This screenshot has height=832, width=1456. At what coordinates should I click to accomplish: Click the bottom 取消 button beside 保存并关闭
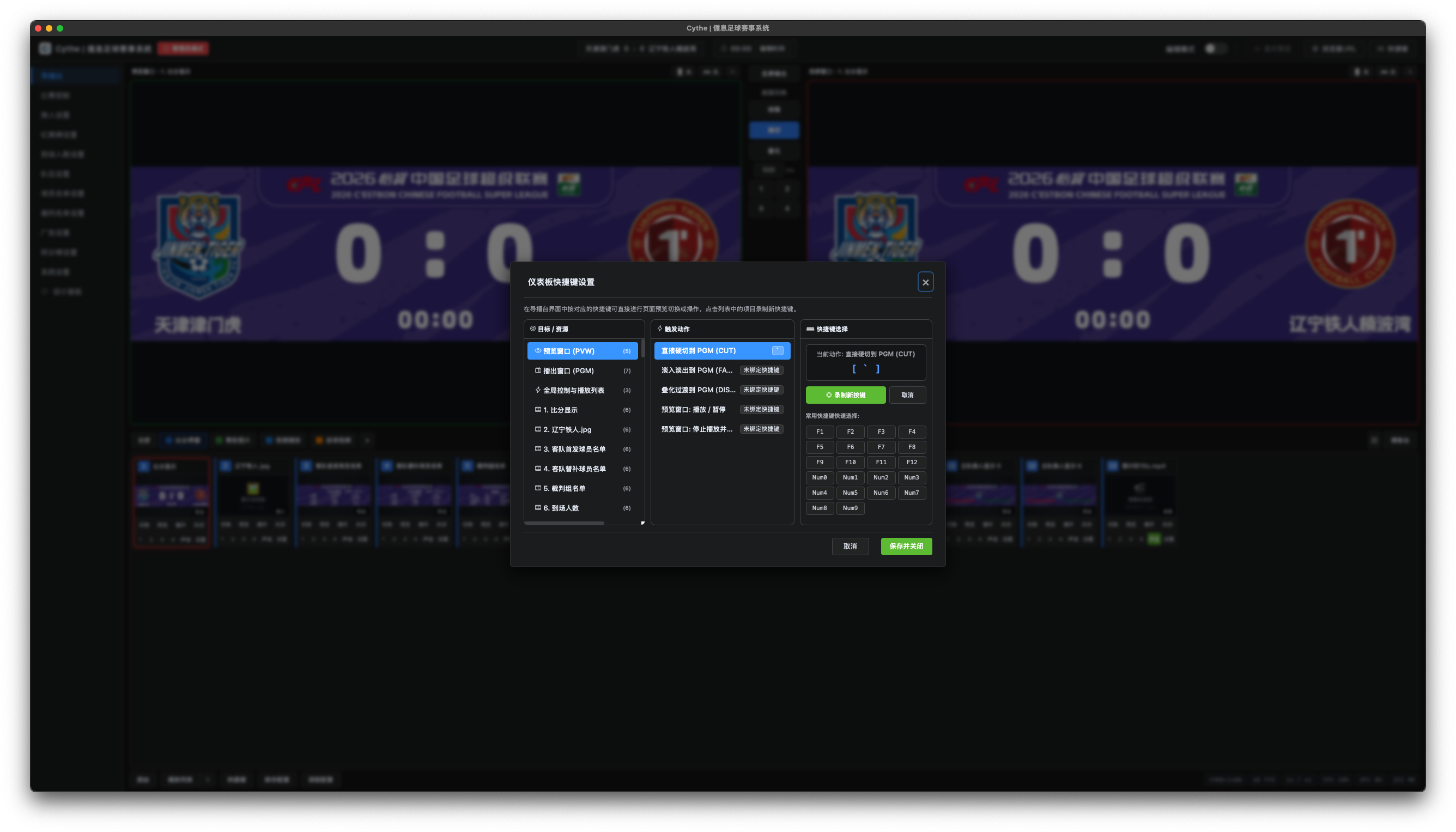(x=850, y=546)
